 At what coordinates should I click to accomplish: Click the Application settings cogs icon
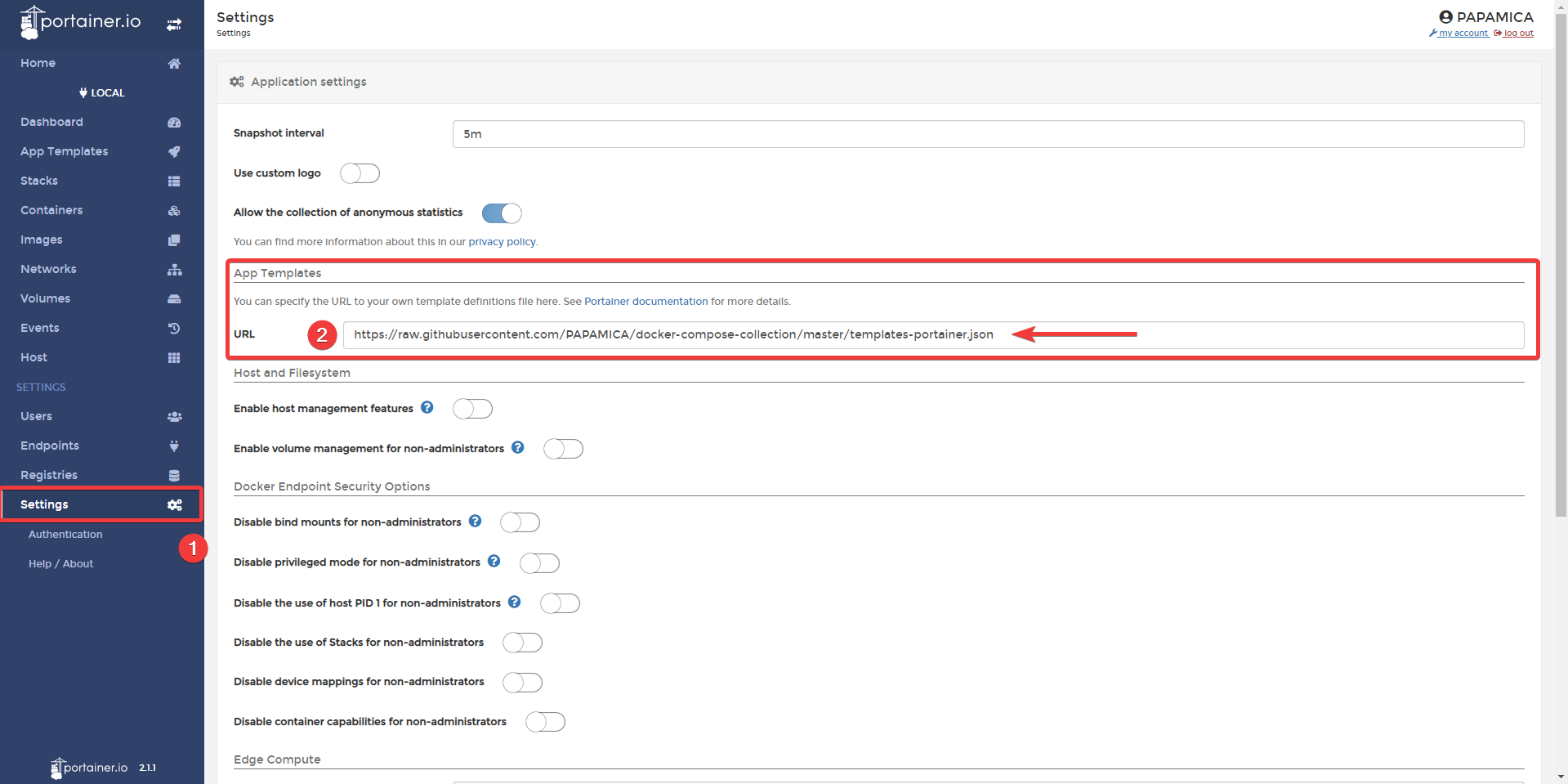pos(237,82)
